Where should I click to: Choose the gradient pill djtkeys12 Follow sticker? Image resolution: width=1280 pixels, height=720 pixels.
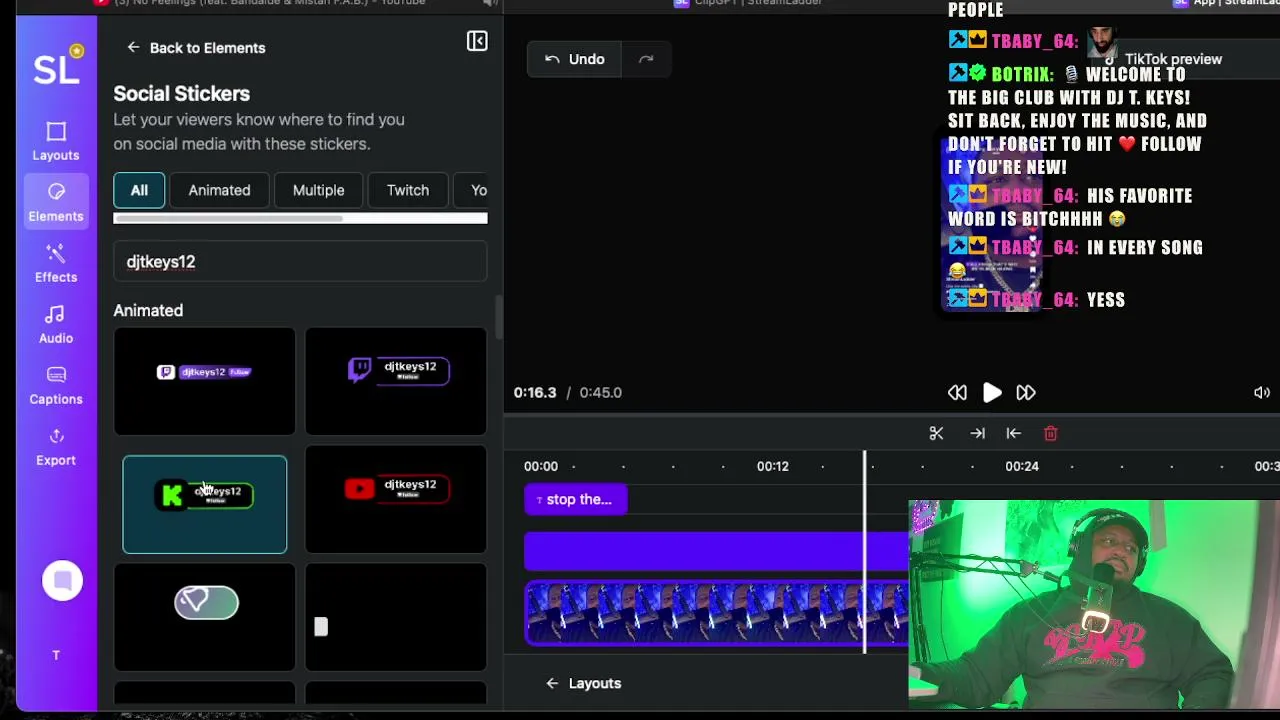point(204,381)
